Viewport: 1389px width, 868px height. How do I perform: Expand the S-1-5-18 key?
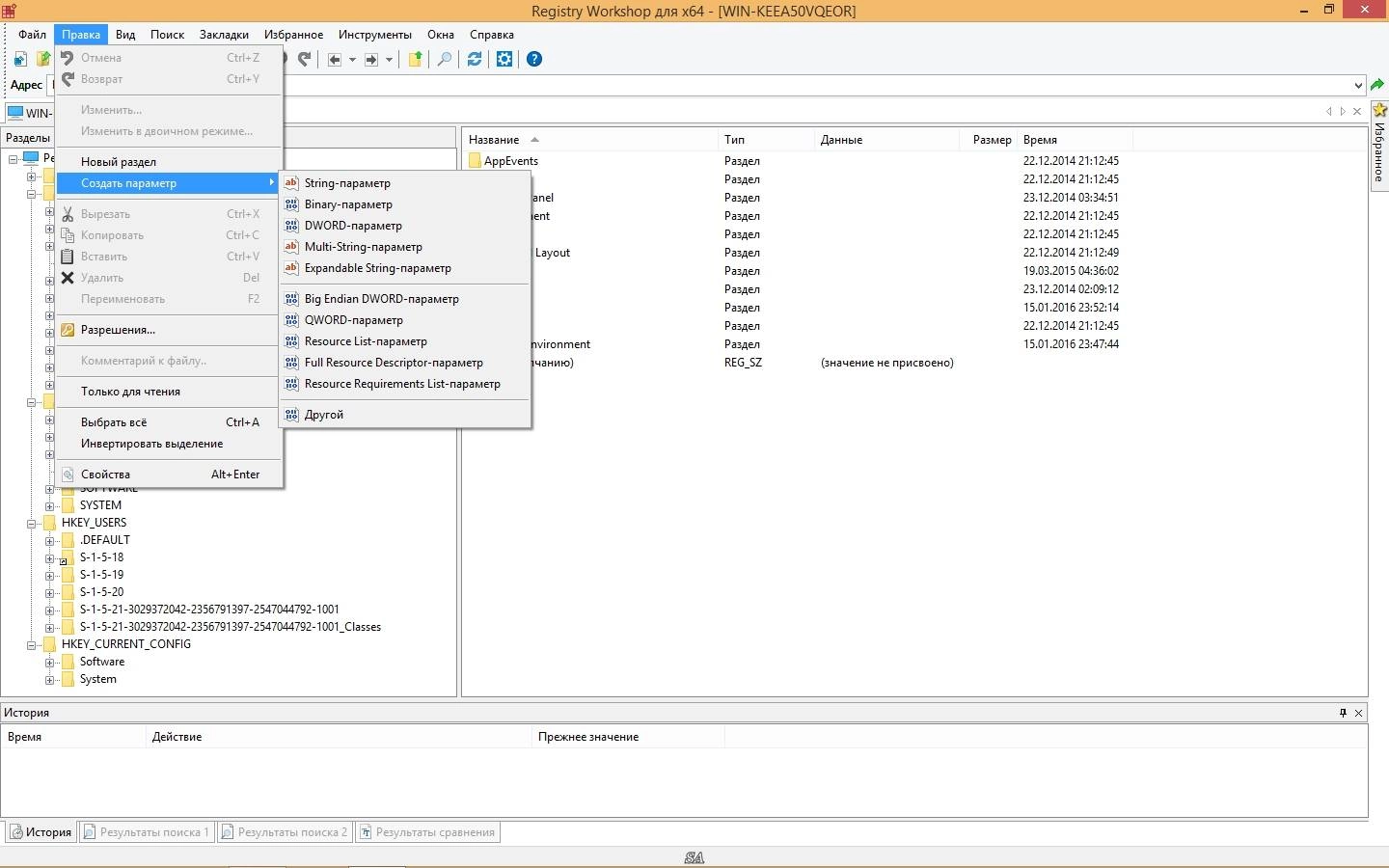[50, 558]
